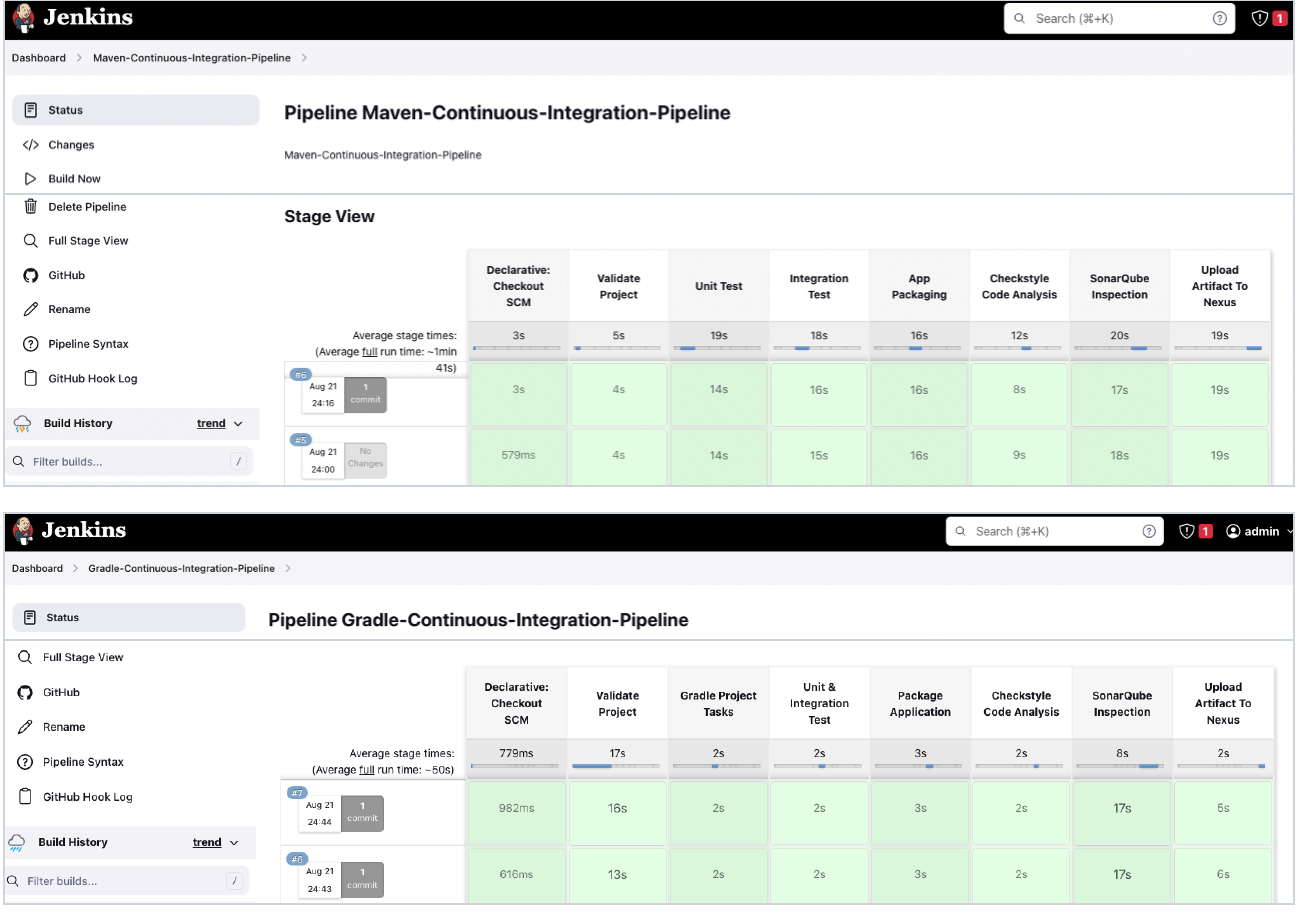Click App Packaging column header in Maven view
1297x917 pixels.
[919, 287]
